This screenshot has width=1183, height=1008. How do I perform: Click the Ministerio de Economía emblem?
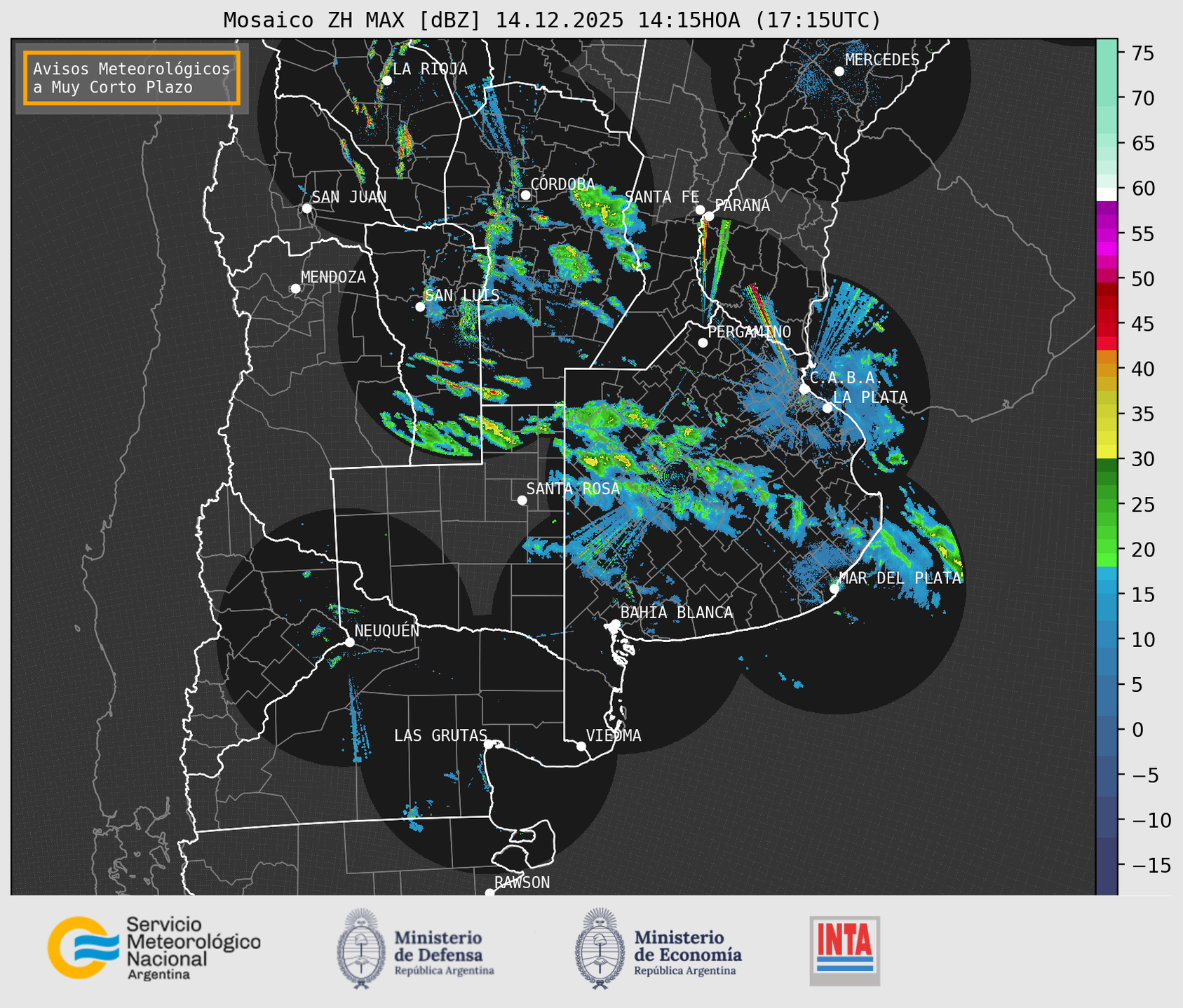coord(600,948)
